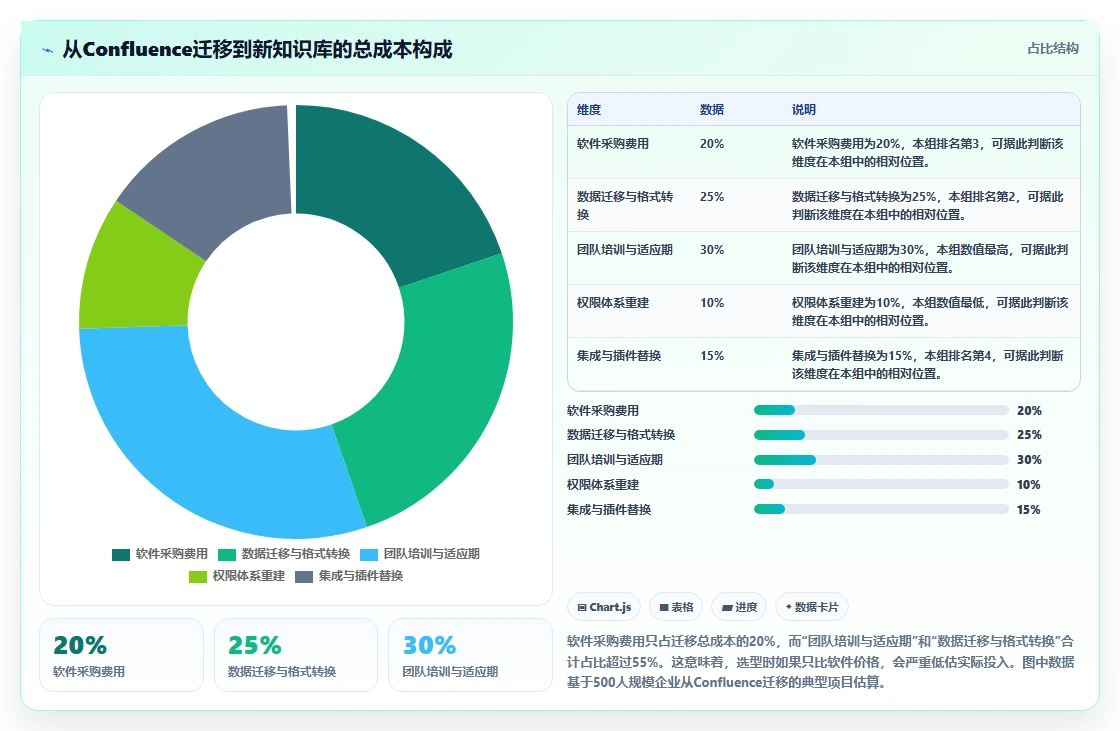Click the 10% value in table
The width and height of the screenshot is (1120, 731).
click(712, 303)
